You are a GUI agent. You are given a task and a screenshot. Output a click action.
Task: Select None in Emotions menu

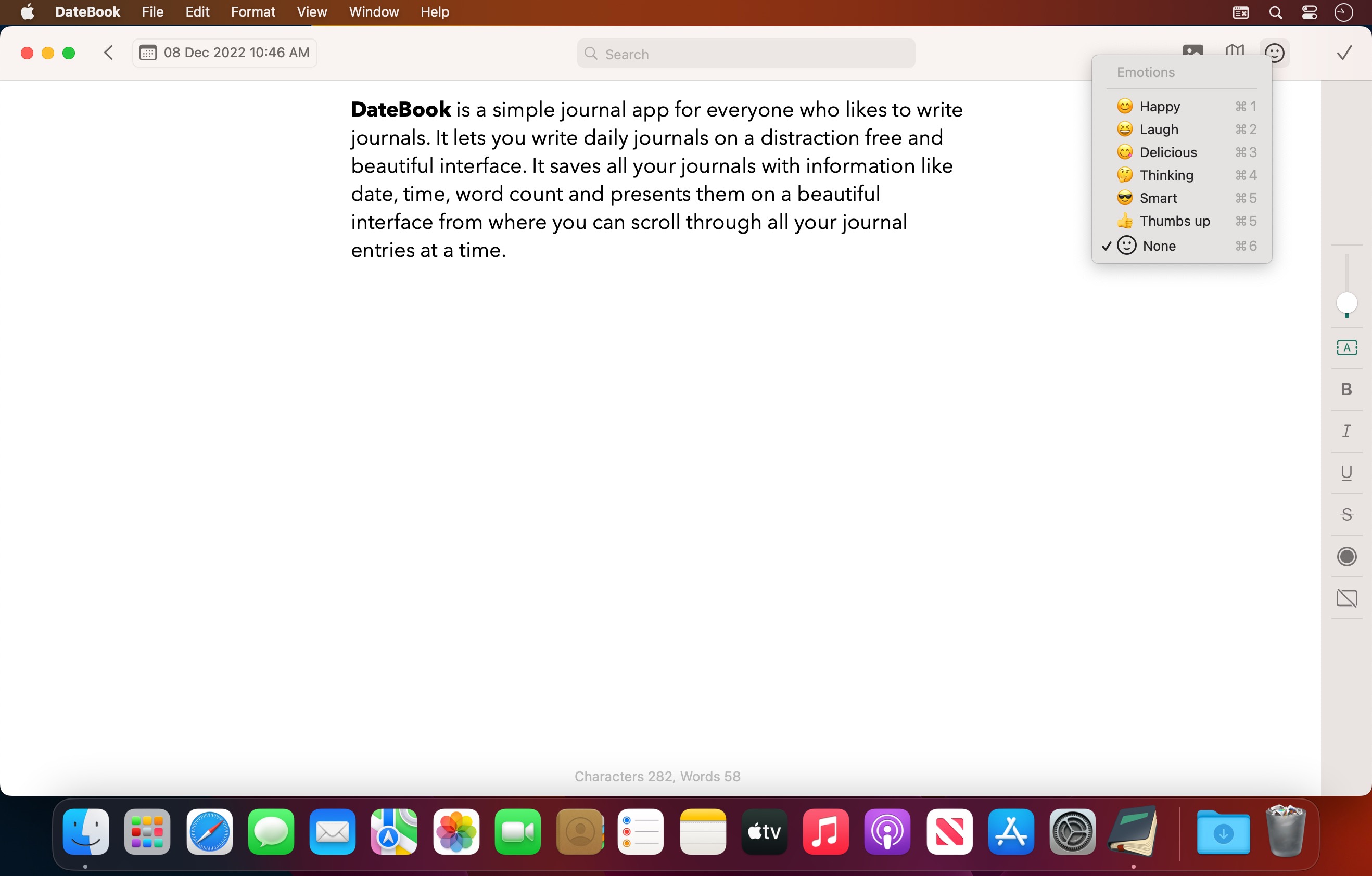(1182, 246)
